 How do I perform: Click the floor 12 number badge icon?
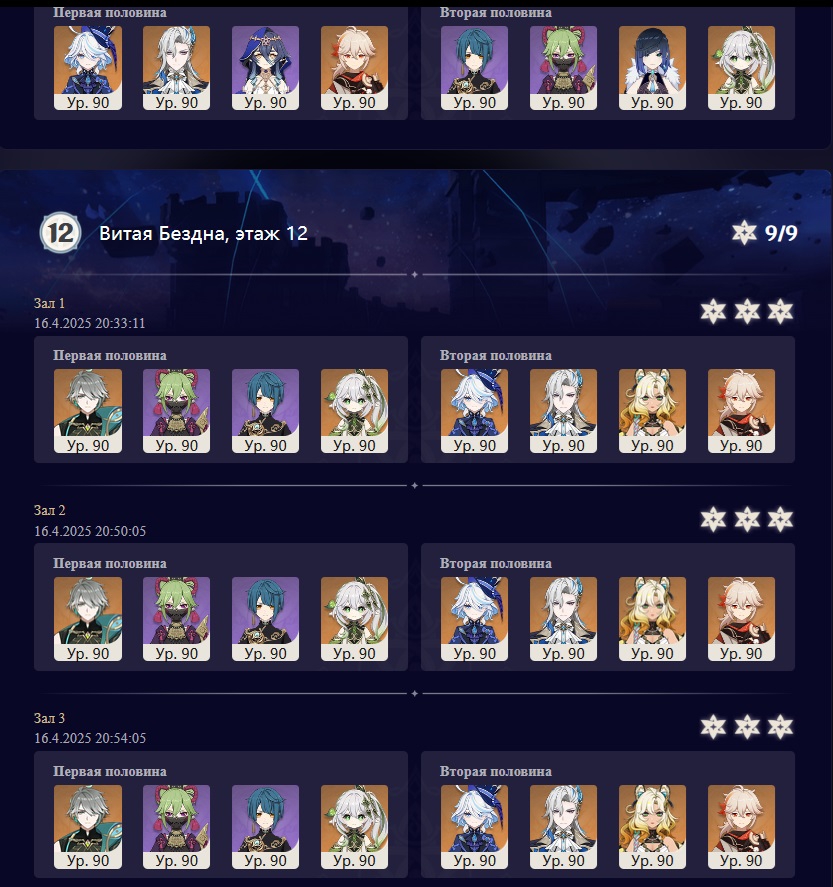pos(60,232)
